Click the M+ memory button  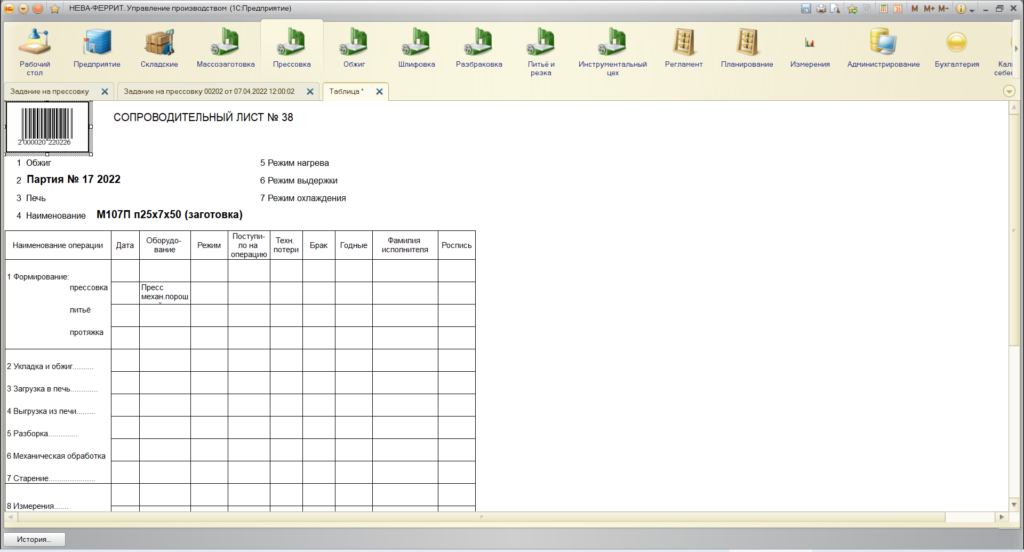point(929,8)
